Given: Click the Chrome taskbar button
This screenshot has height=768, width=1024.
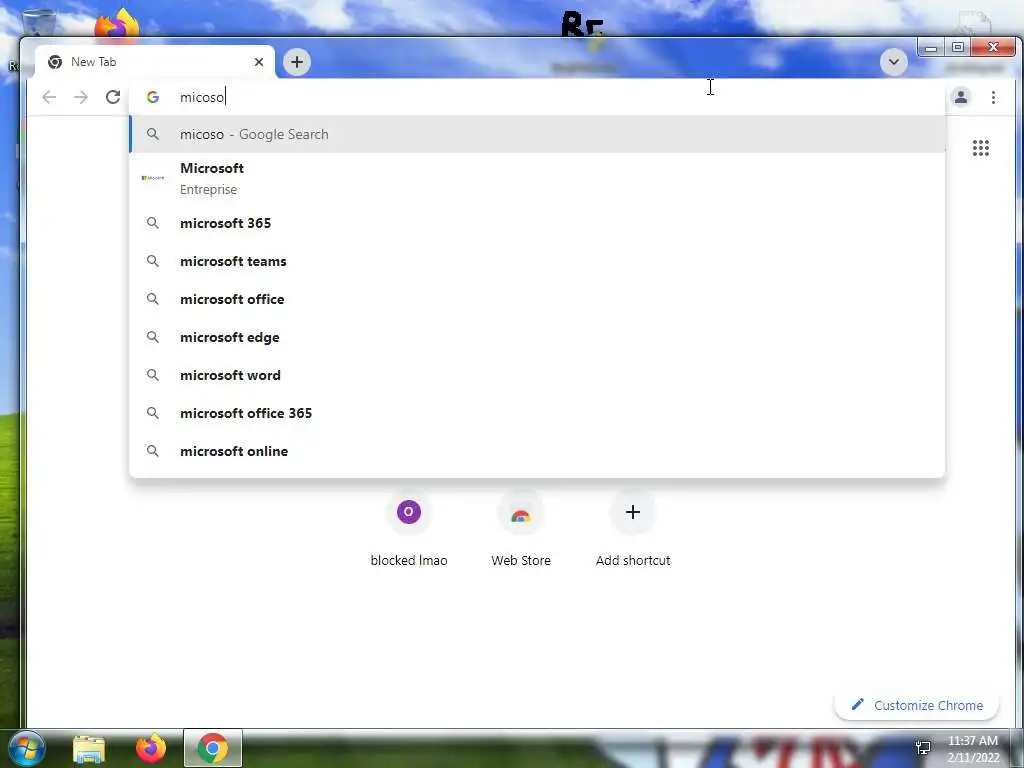Looking at the screenshot, I should (213, 748).
